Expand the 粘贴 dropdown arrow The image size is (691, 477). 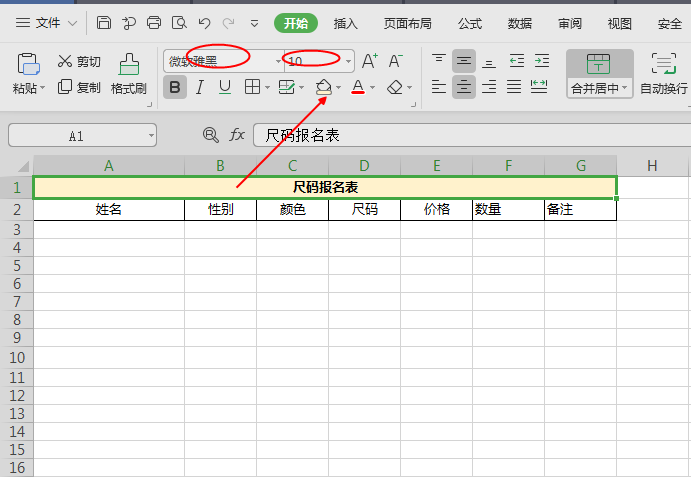(43, 88)
